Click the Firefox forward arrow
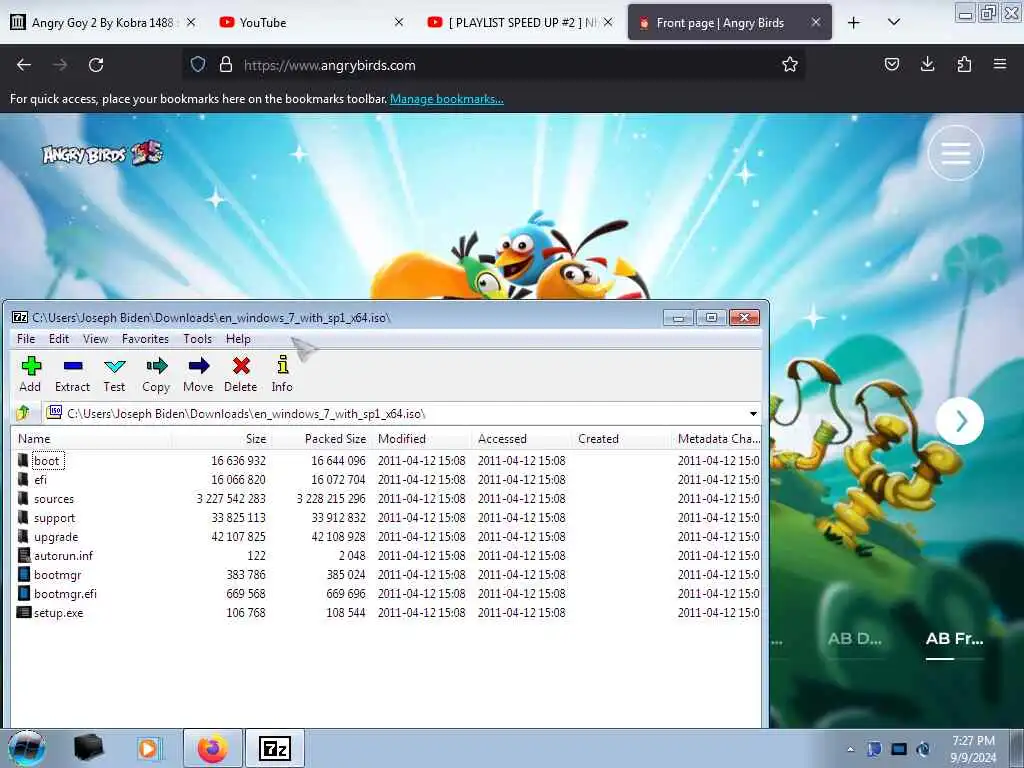Image resolution: width=1024 pixels, height=768 pixels. tap(60, 65)
